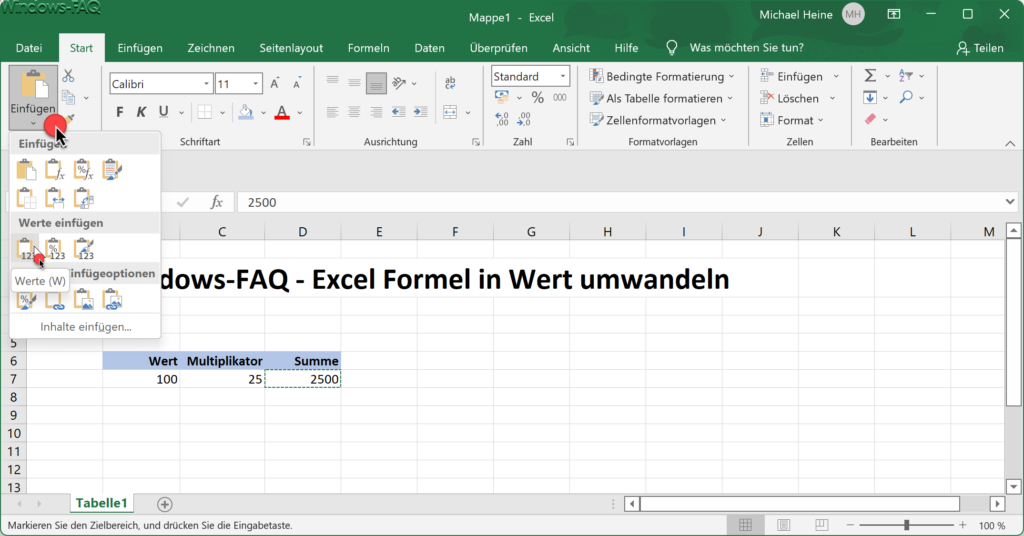Click the Decrease Font Size icon

pyautogui.click(x=297, y=84)
